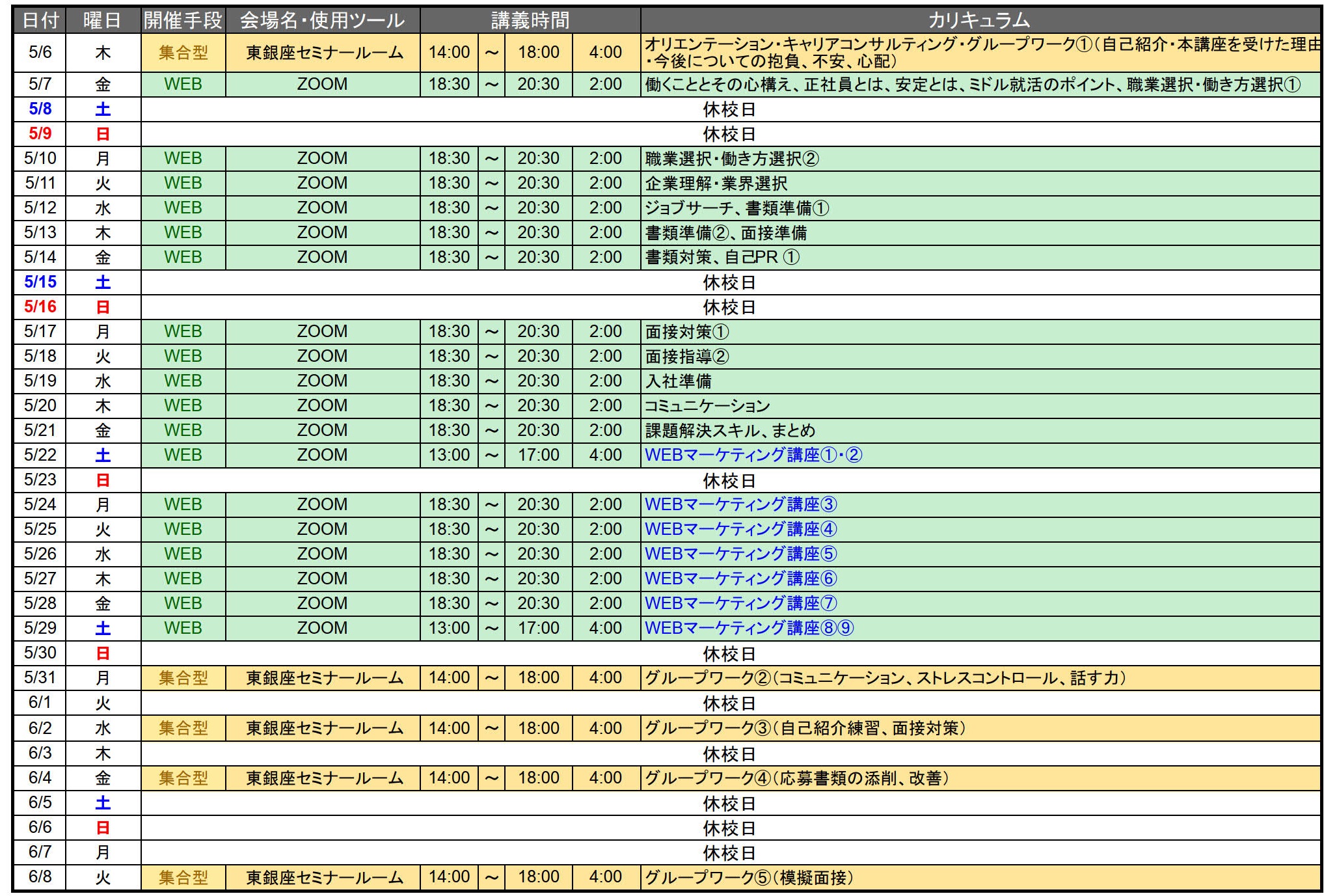The width and height of the screenshot is (1324, 896).
Task: Click the red 日 in the 5/9 row
Action: 103,134
